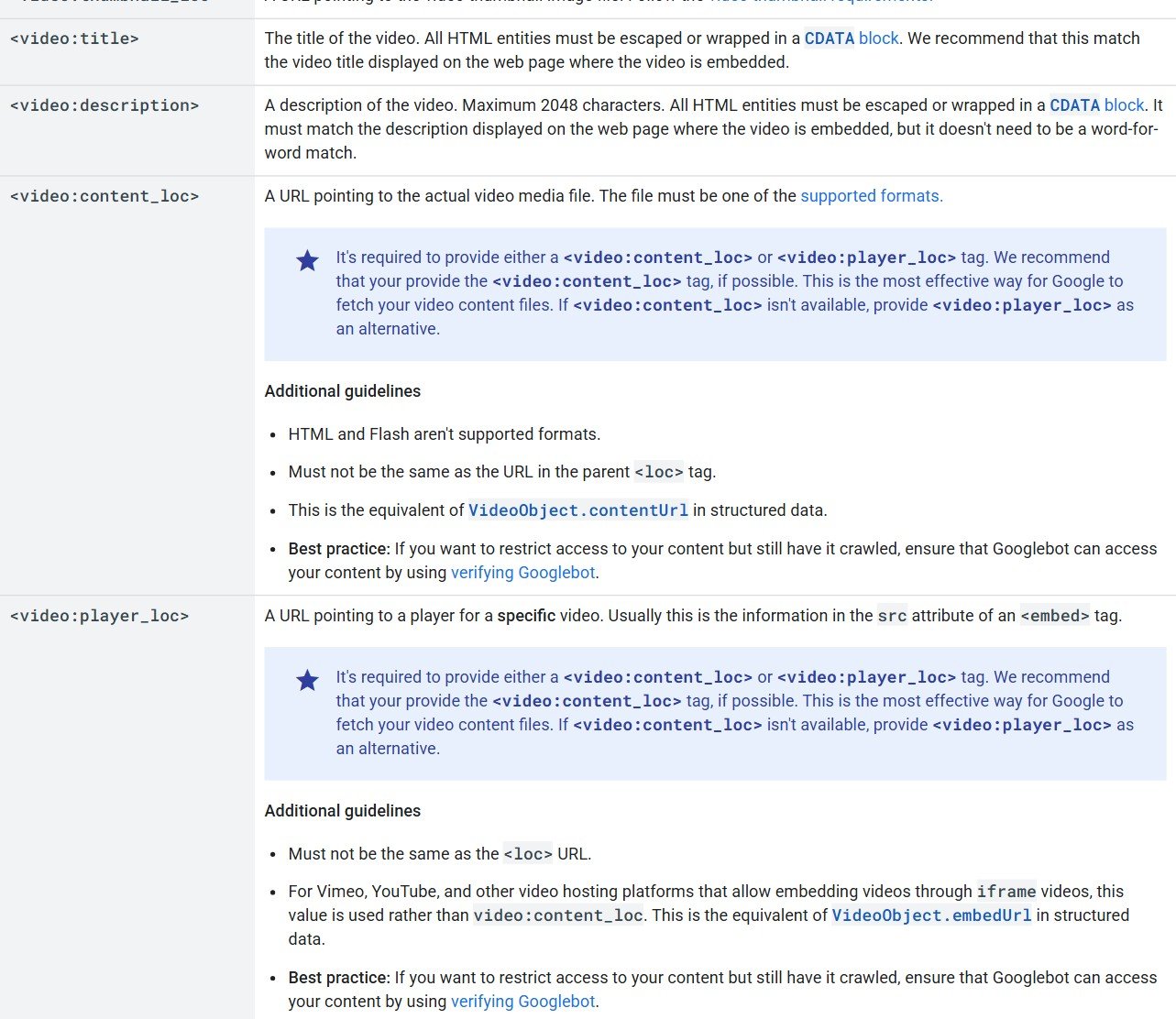Open the VideoObject.contentUrl link
The width and height of the screenshot is (1176, 1019).
click(578, 510)
